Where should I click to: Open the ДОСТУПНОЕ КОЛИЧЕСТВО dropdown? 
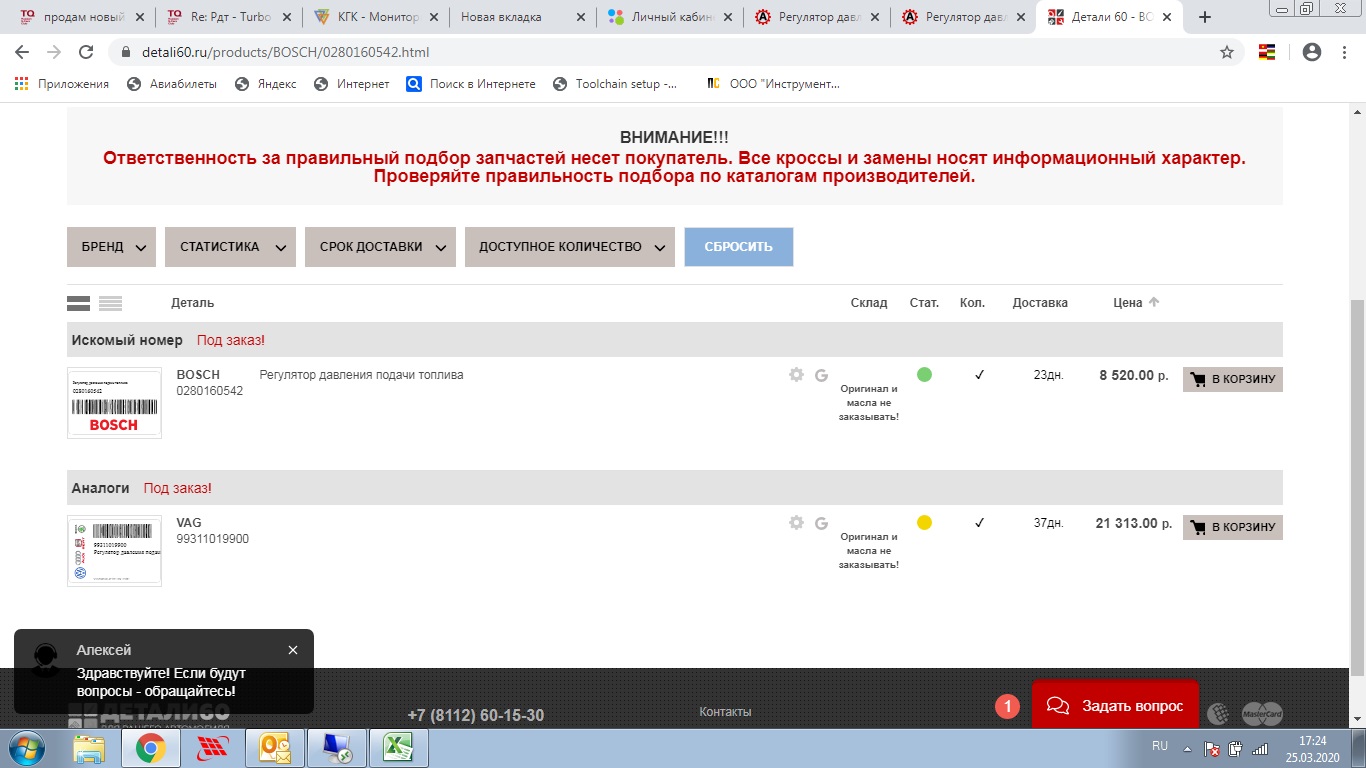(569, 247)
